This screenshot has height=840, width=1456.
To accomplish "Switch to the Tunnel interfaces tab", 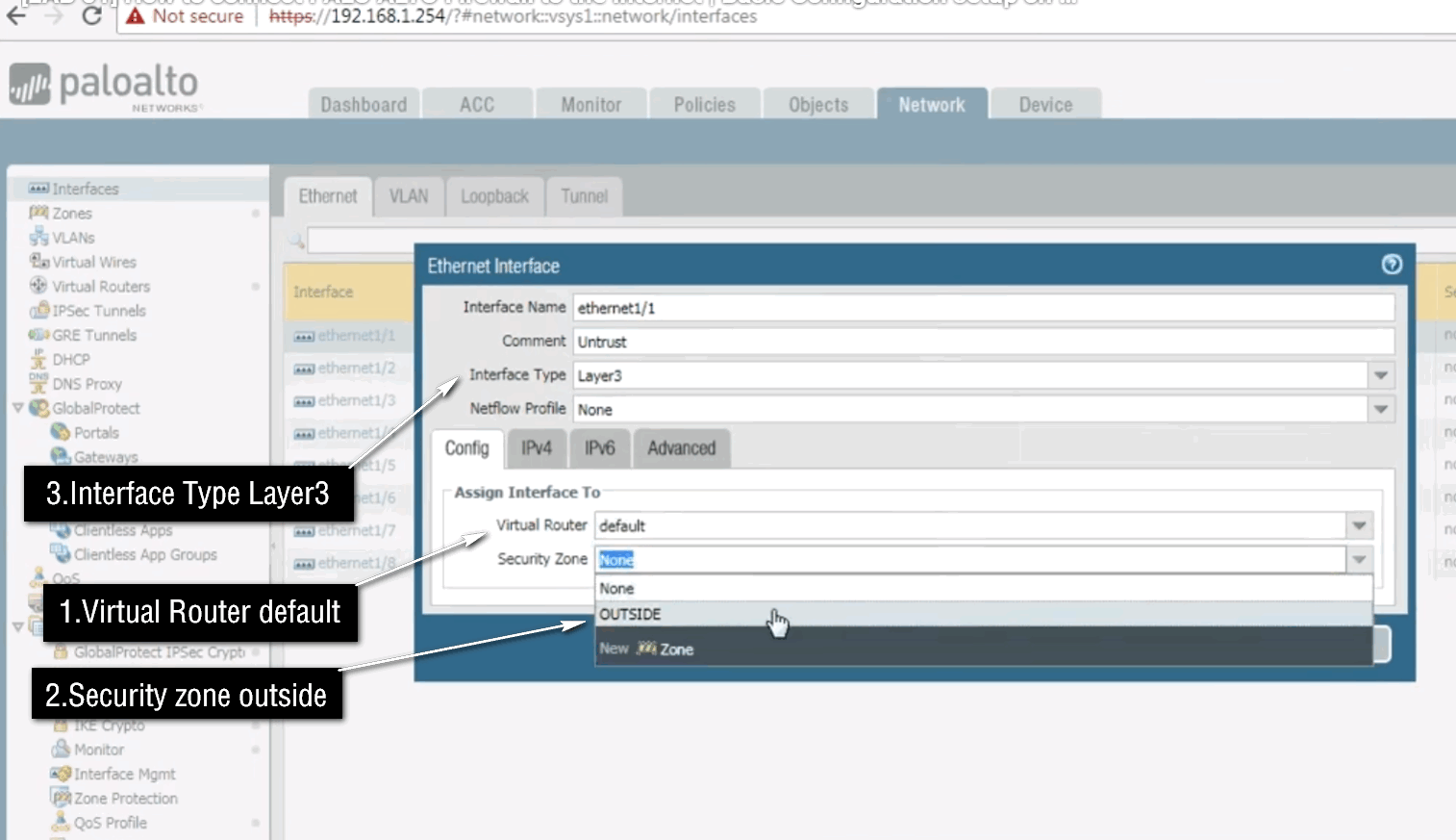I will [x=585, y=196].
